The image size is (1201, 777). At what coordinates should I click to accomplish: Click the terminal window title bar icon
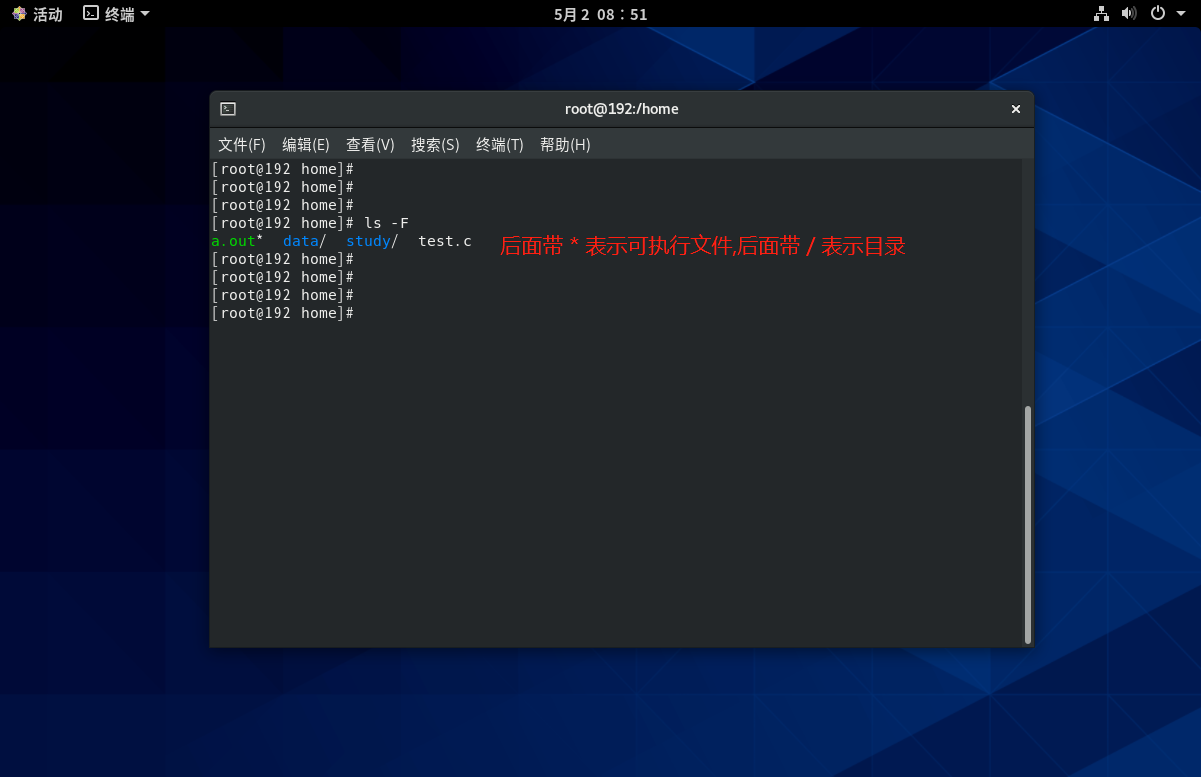point(228,109)
